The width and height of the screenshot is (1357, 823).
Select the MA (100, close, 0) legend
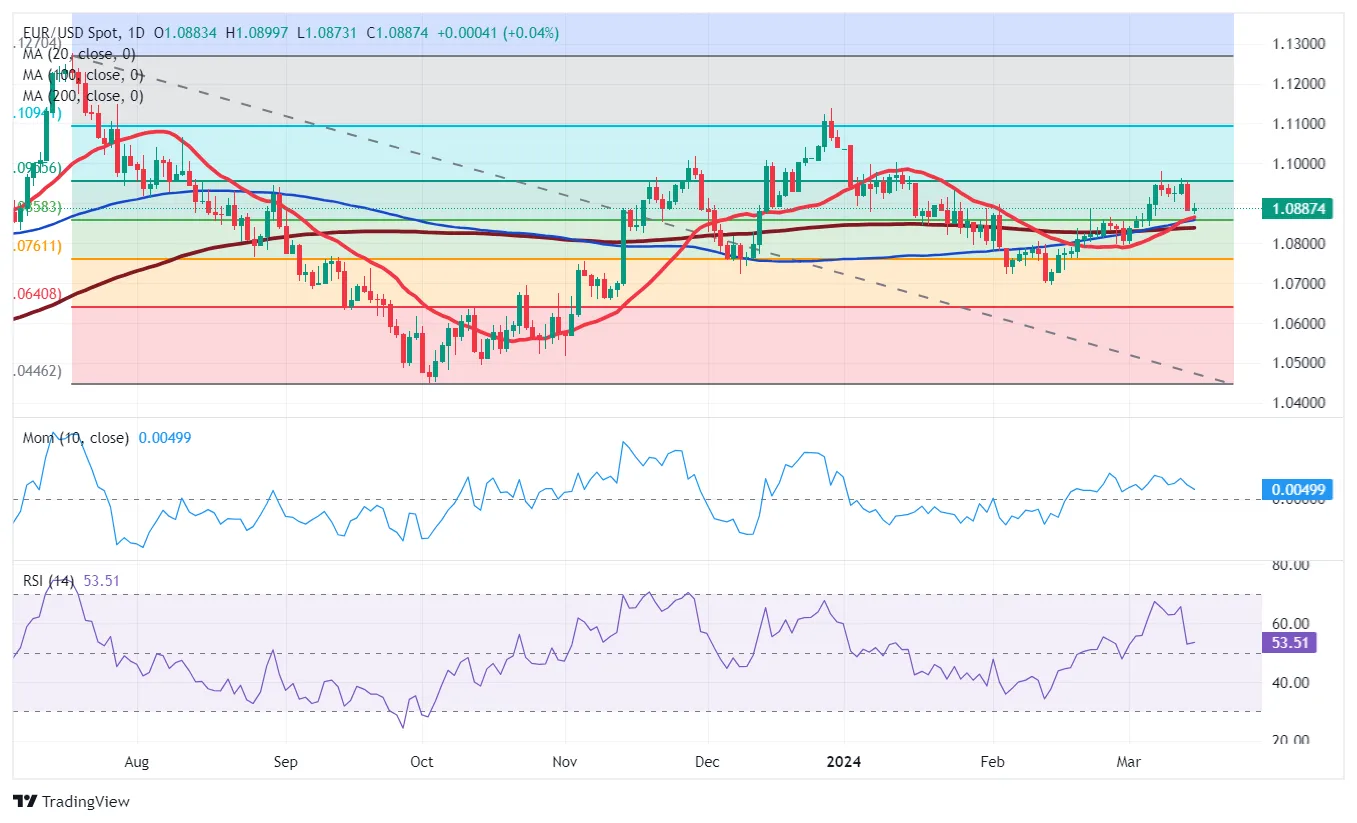point(84,75)
